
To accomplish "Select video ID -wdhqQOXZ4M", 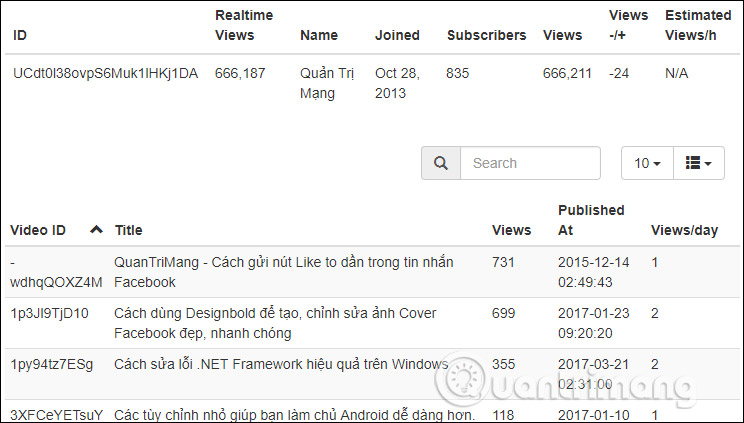I will pyautogui.click(x=56, y=273).
